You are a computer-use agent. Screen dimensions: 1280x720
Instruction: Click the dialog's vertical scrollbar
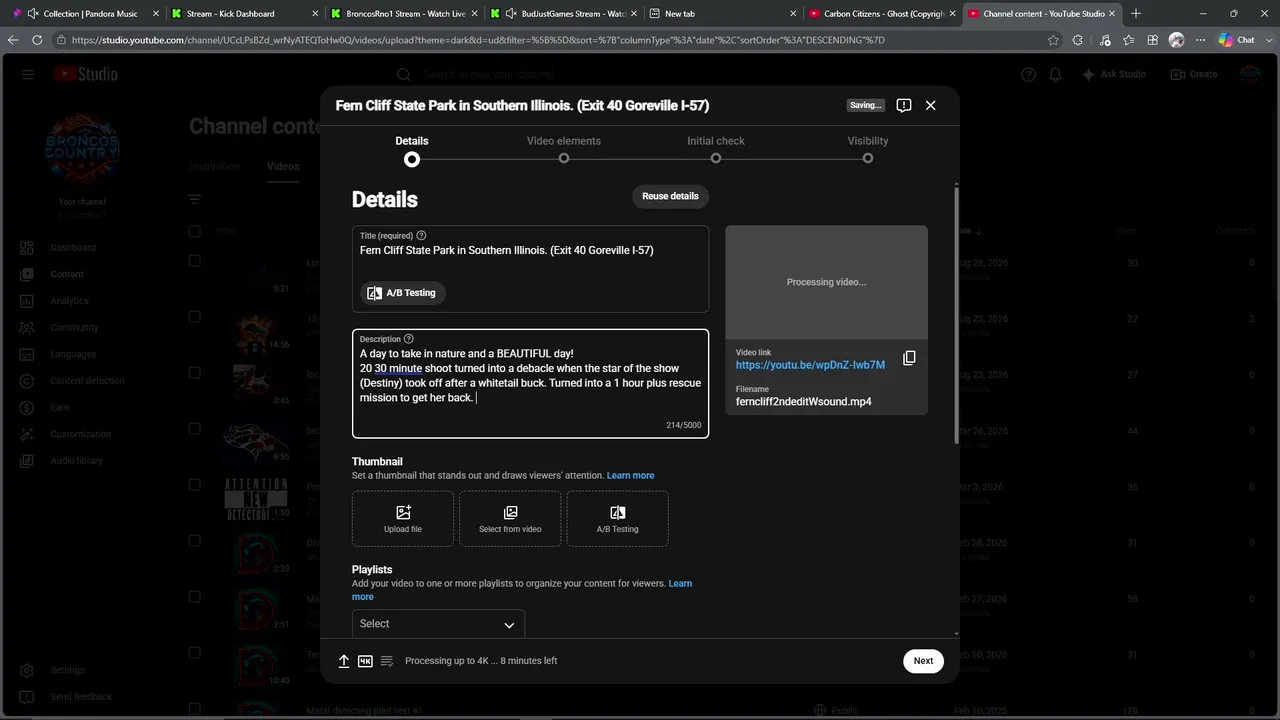click(x=957, y=315)
